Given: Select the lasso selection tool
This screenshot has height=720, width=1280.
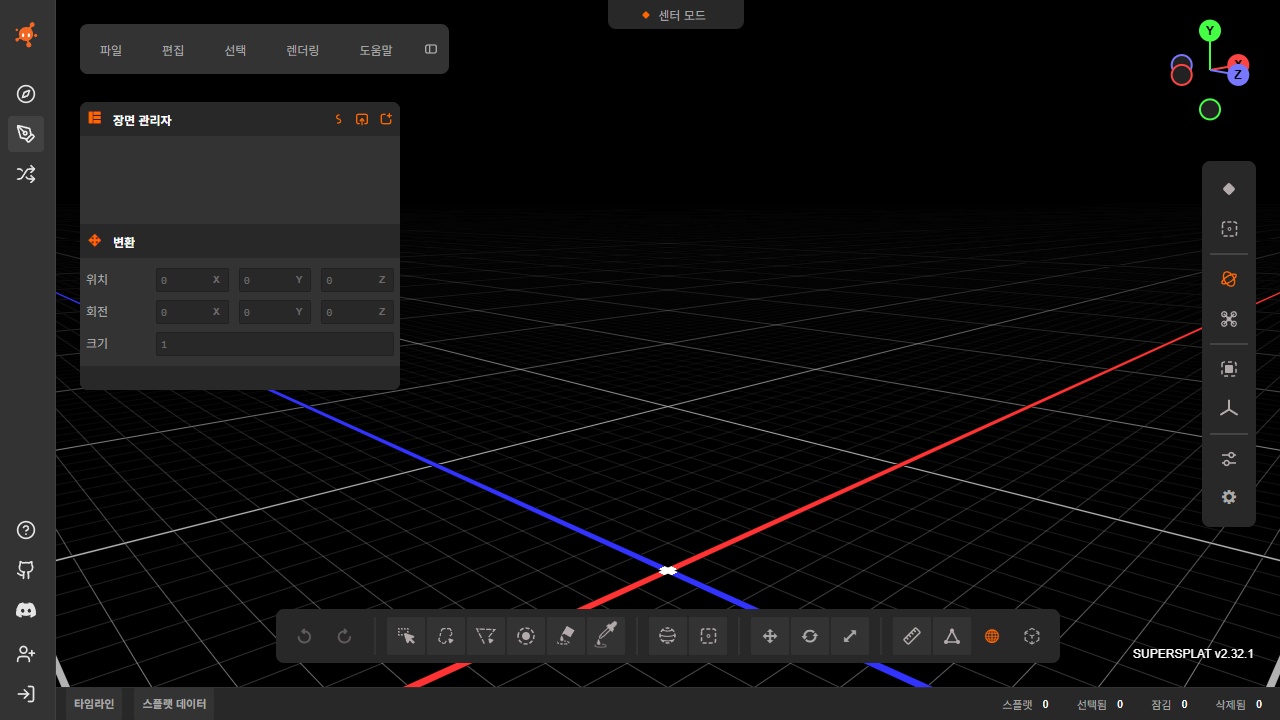Looking at the screenshot, I should [x=446, y=636].
